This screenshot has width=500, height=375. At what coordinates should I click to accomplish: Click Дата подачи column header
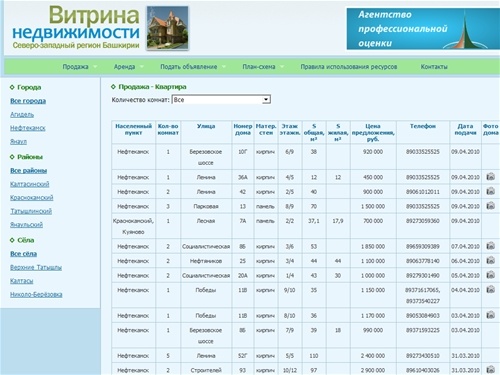(465, 129)
